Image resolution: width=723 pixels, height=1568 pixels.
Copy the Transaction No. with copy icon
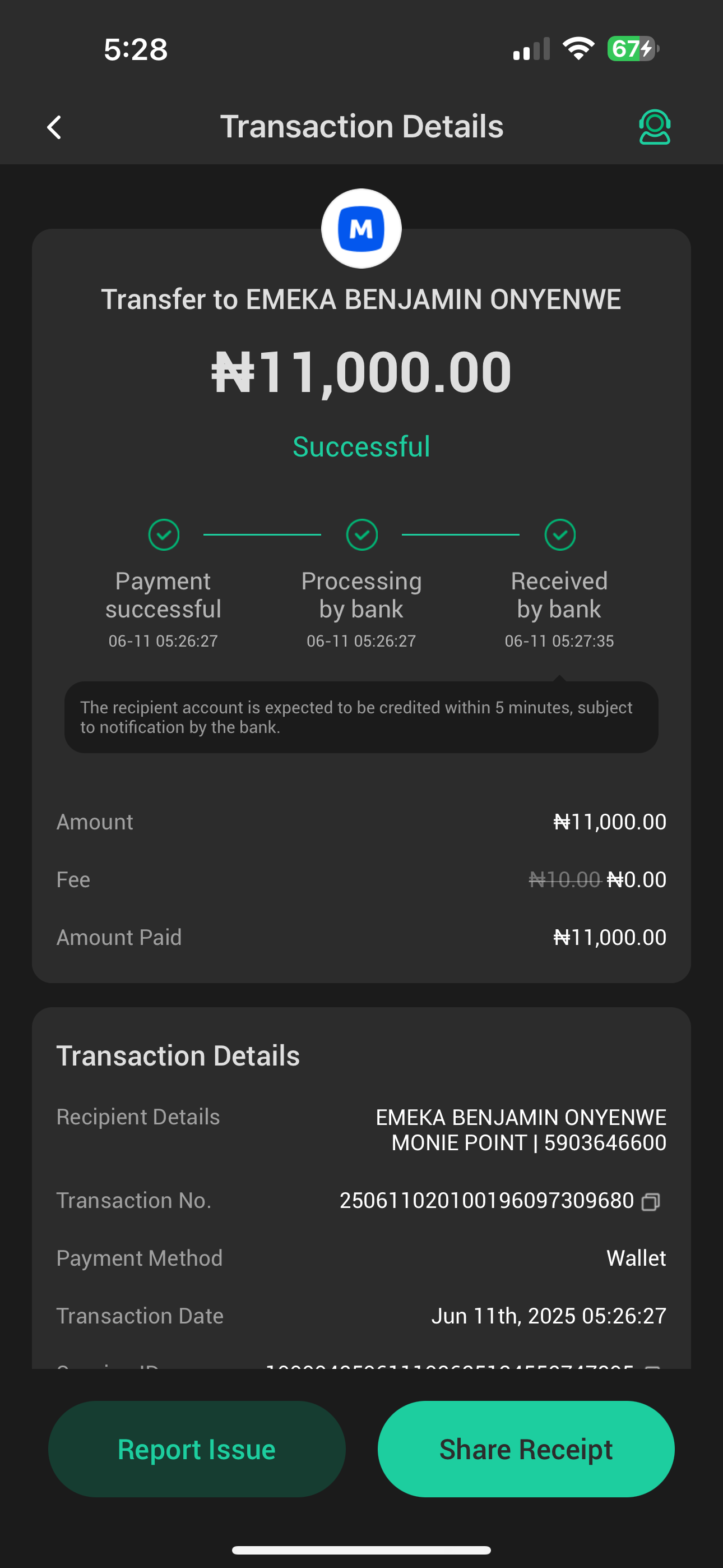[651, 1202]
